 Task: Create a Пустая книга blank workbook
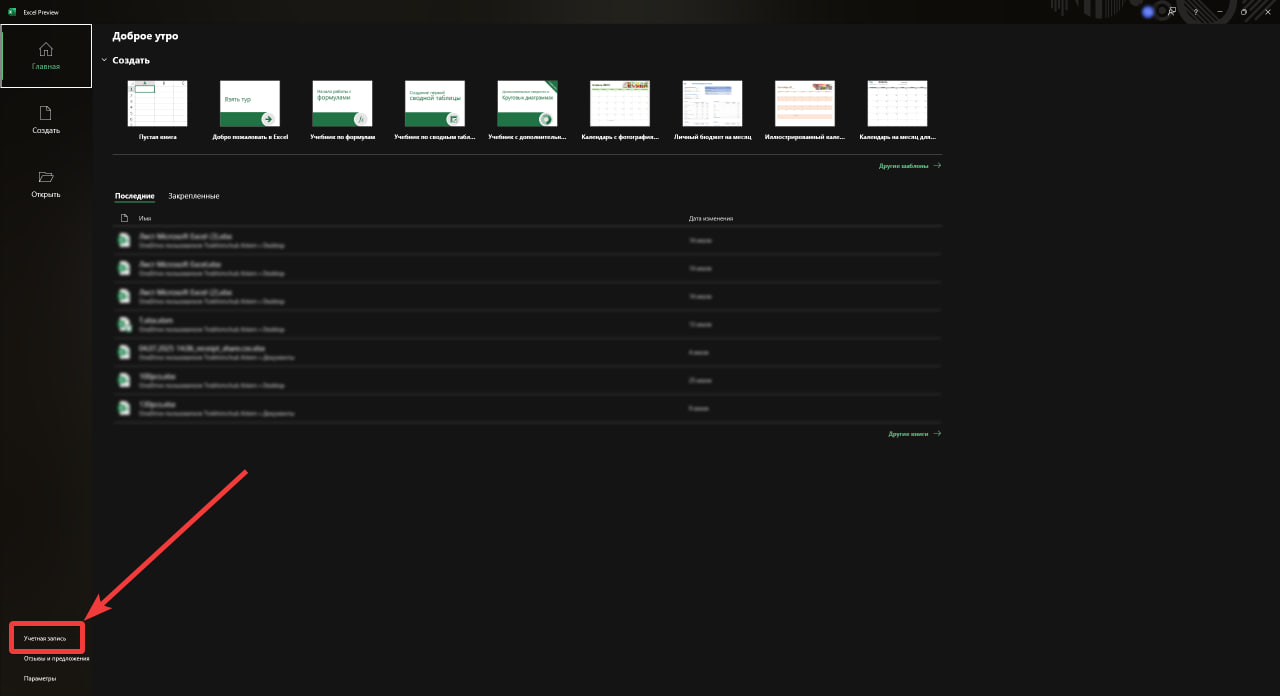(x=158, y=104)
